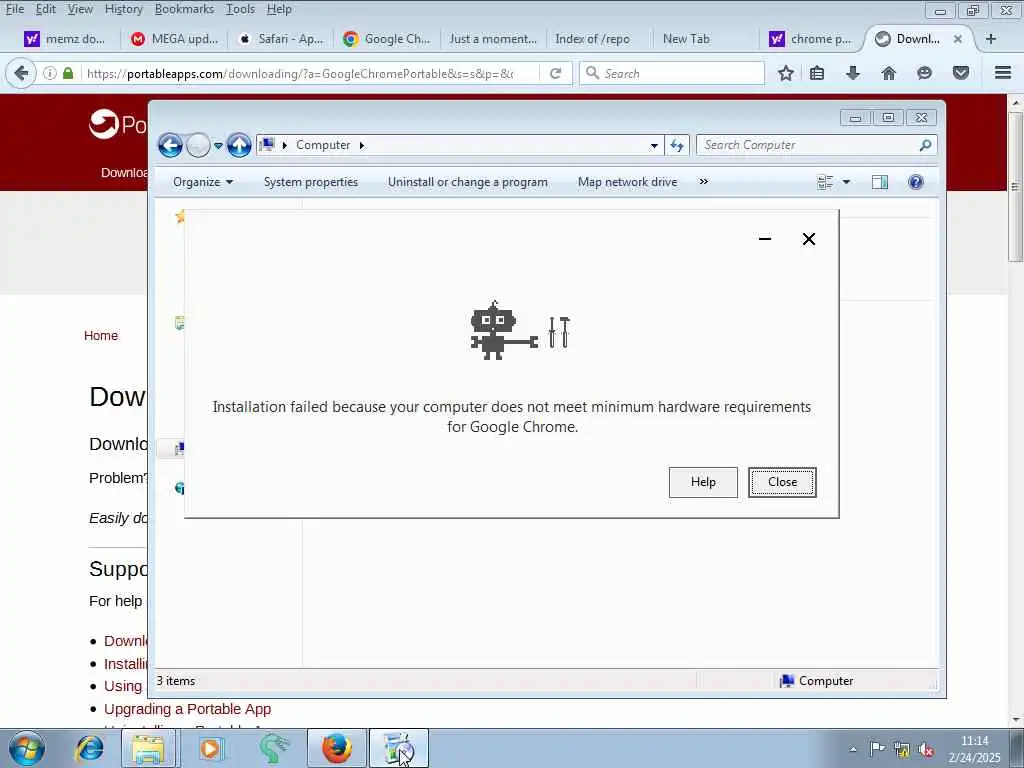Click Close button in Chrome installer dialog
The width and height of the screenshot is (1024, 768).
pos(782,482)
